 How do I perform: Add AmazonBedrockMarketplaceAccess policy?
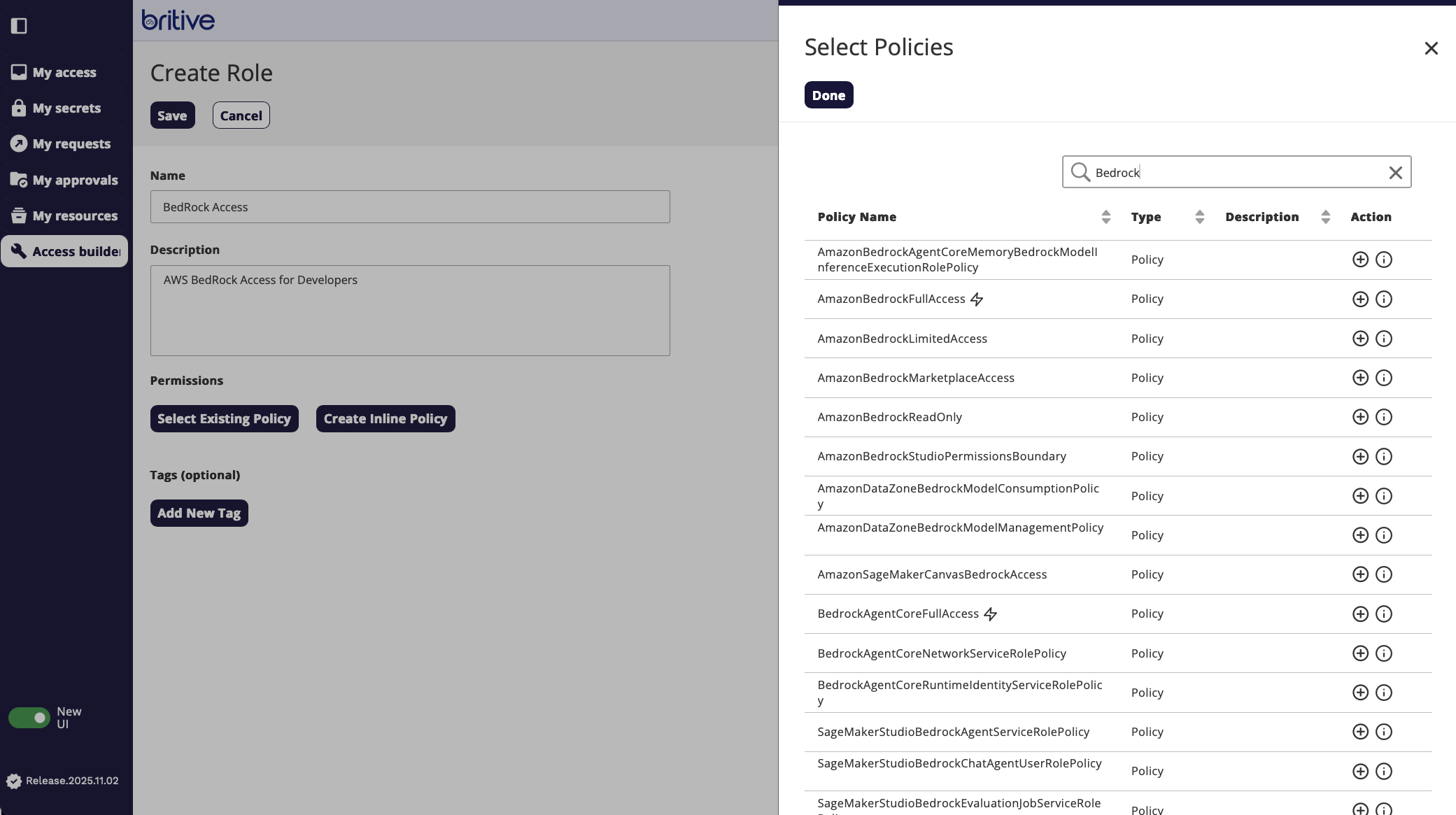click(x=1360, y=378)
